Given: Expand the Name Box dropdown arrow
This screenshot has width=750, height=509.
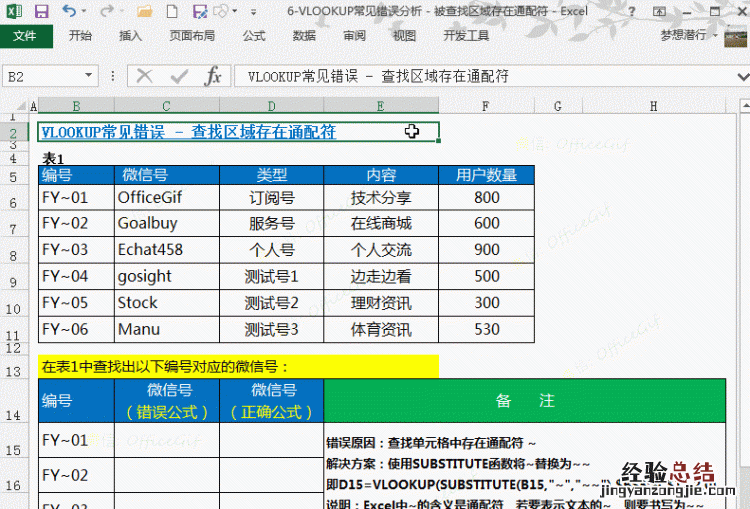Looking at the screenshot, I should 89,76.
